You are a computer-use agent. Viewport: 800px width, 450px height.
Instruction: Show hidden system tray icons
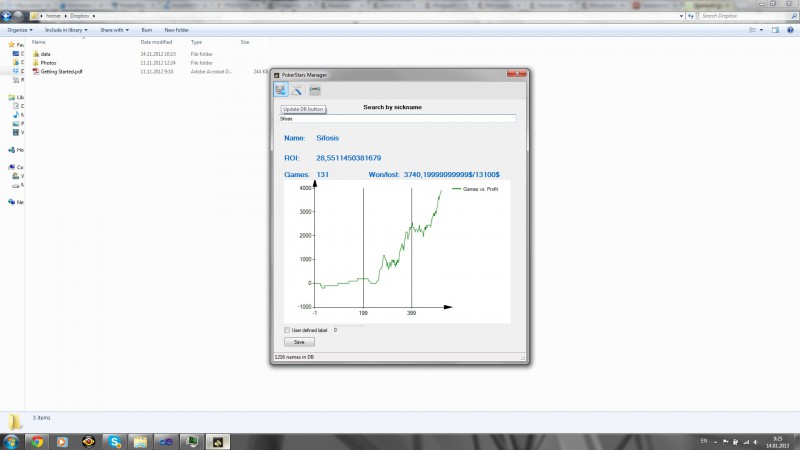715,442
